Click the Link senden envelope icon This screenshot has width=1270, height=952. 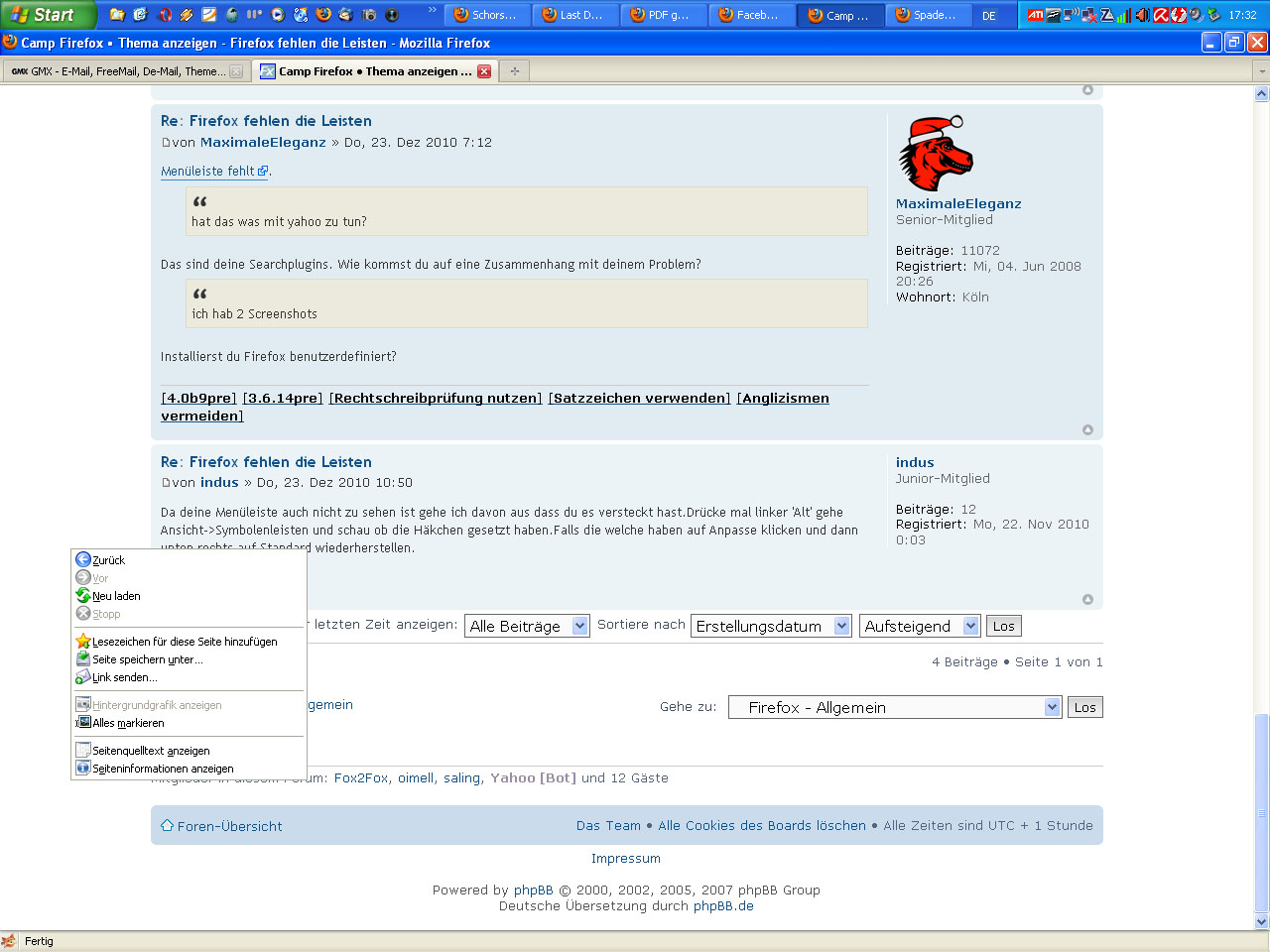(83, 677)
